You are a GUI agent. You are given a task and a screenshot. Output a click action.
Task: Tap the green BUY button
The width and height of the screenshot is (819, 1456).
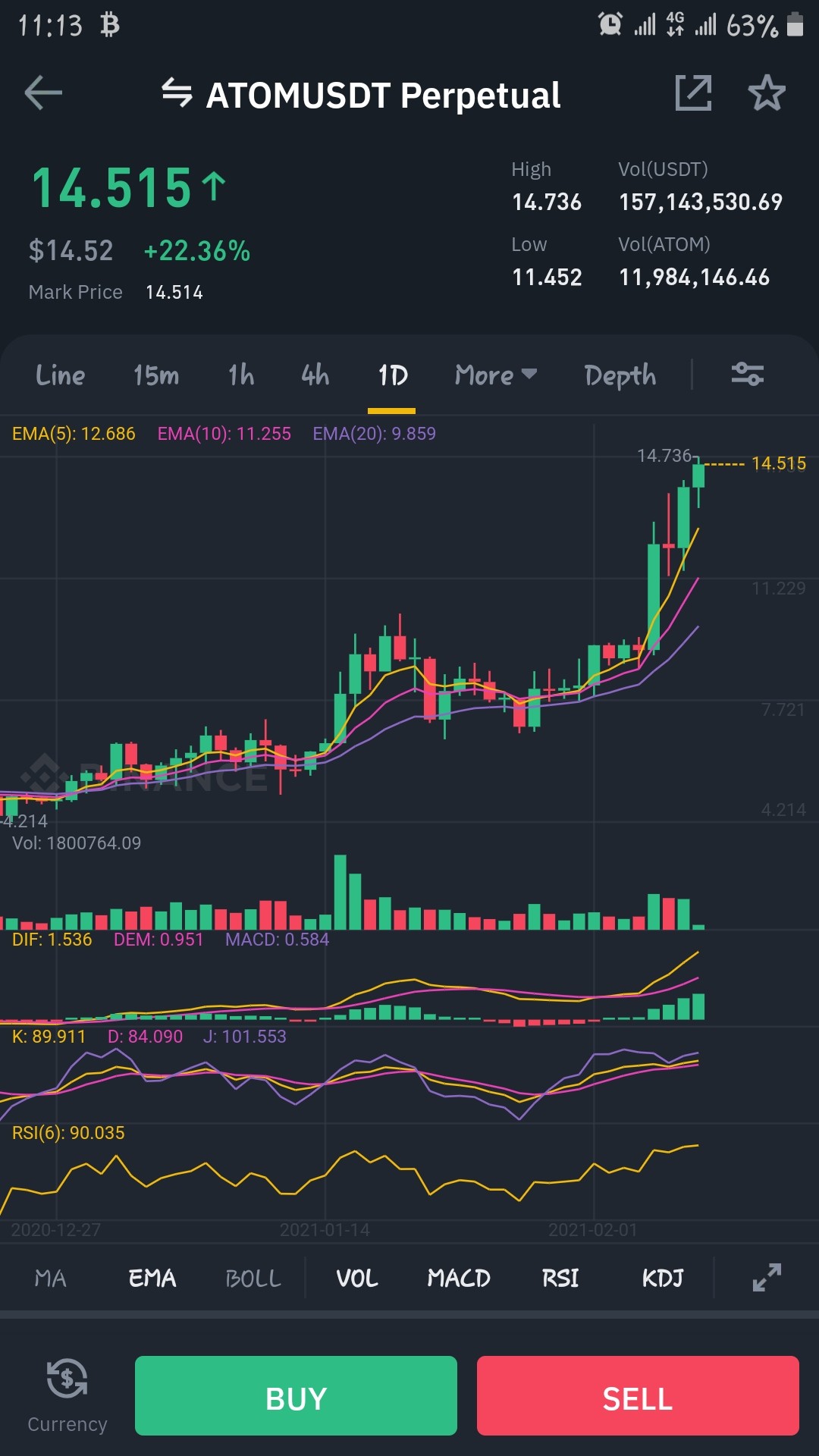tap(296, 1395)
